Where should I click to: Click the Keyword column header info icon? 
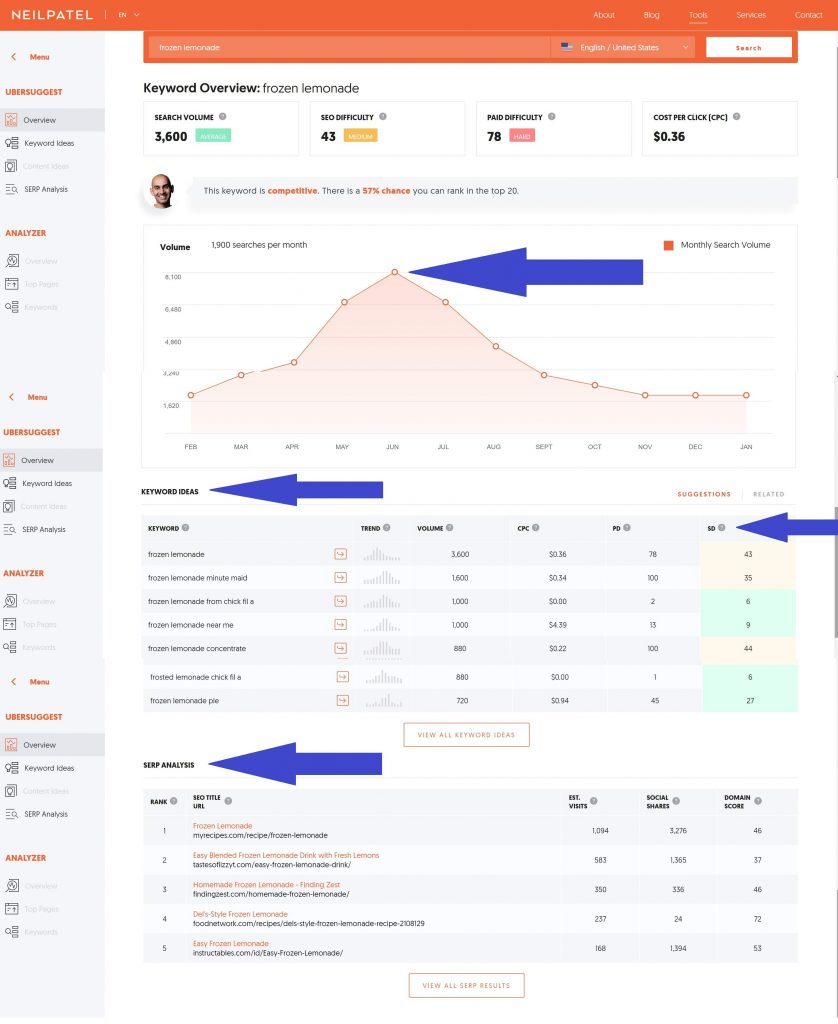point(185,528)
